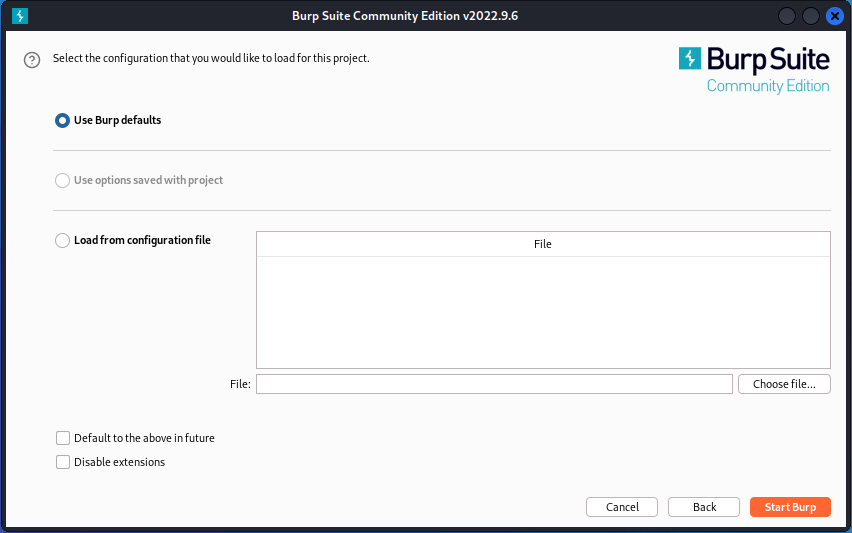Click the File path input field
852x533 pixels.
tap(494, 384)
